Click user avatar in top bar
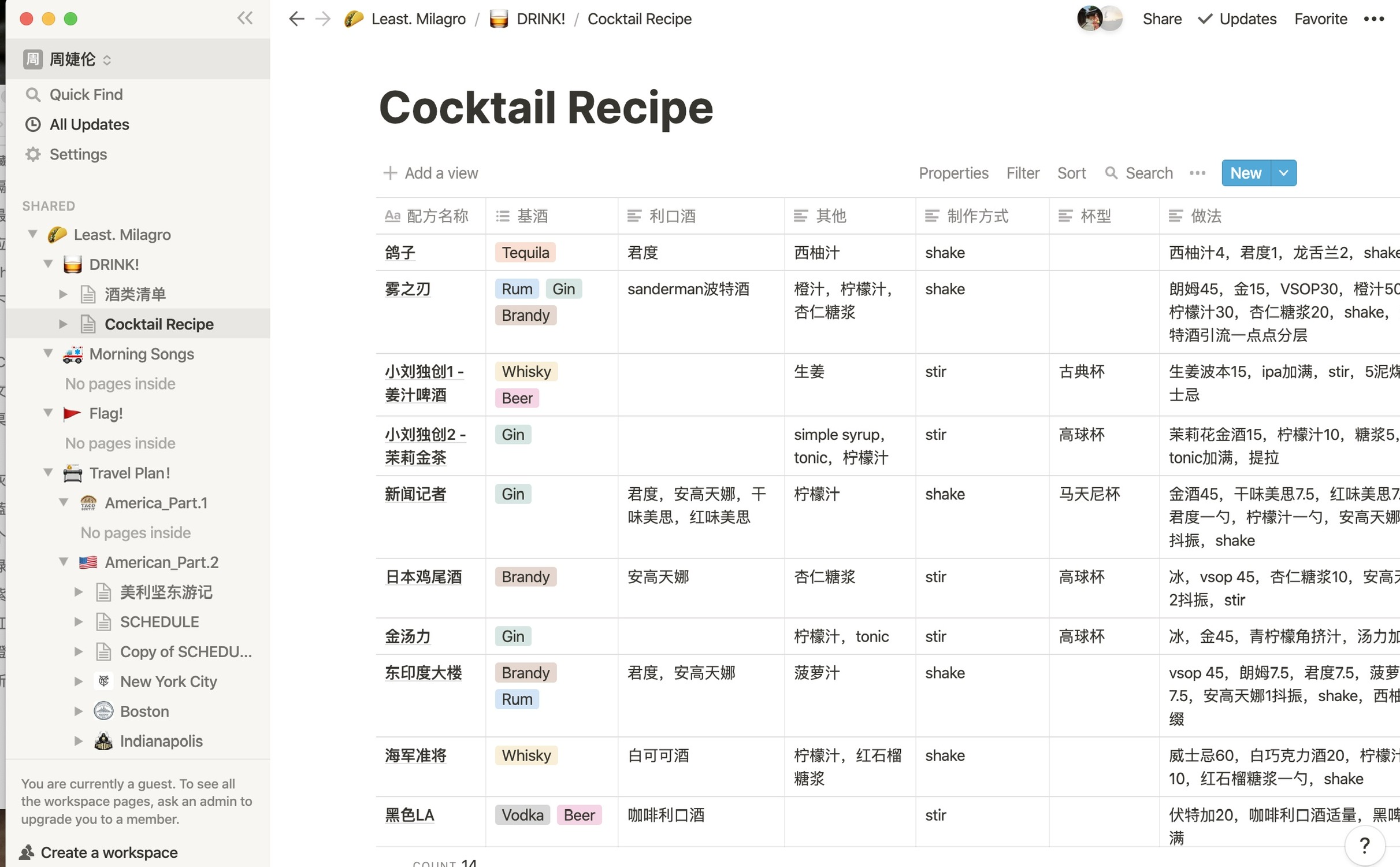Screen dimensions: 1400x867 [1090, 19]
